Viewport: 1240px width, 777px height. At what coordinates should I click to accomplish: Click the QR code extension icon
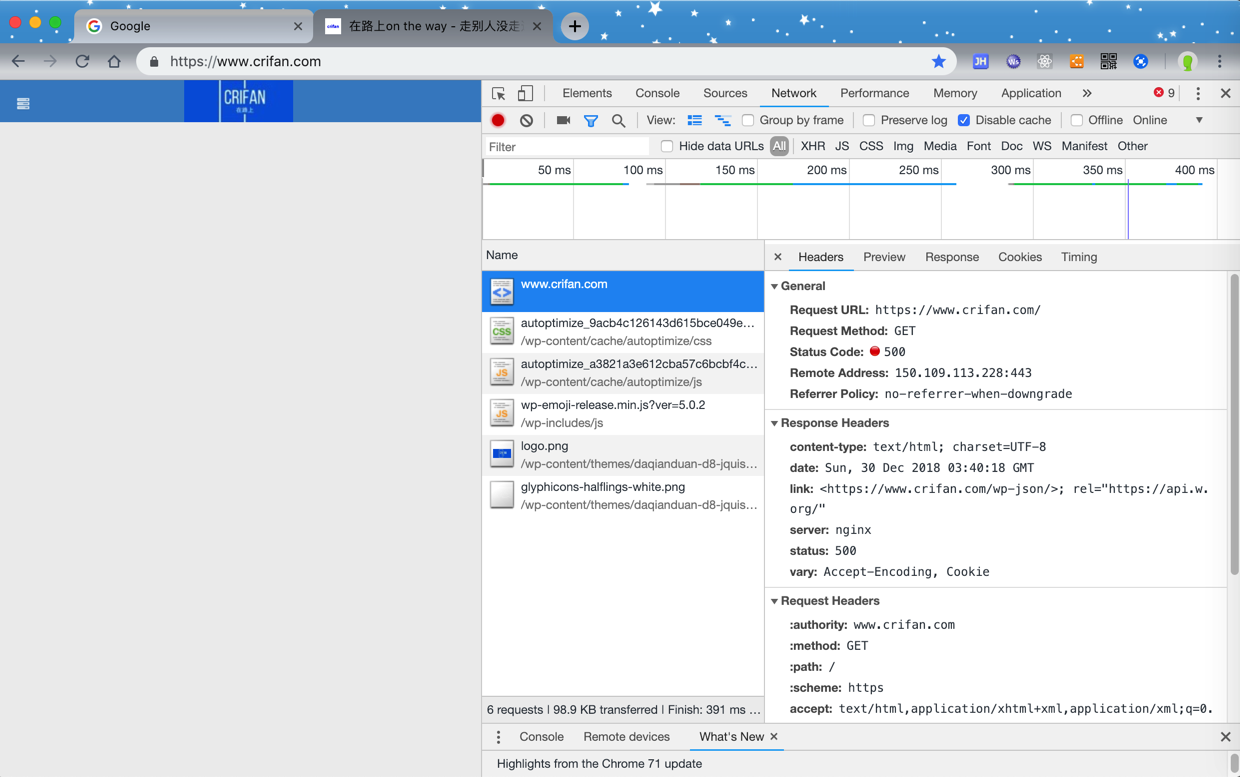(1108, 61)
